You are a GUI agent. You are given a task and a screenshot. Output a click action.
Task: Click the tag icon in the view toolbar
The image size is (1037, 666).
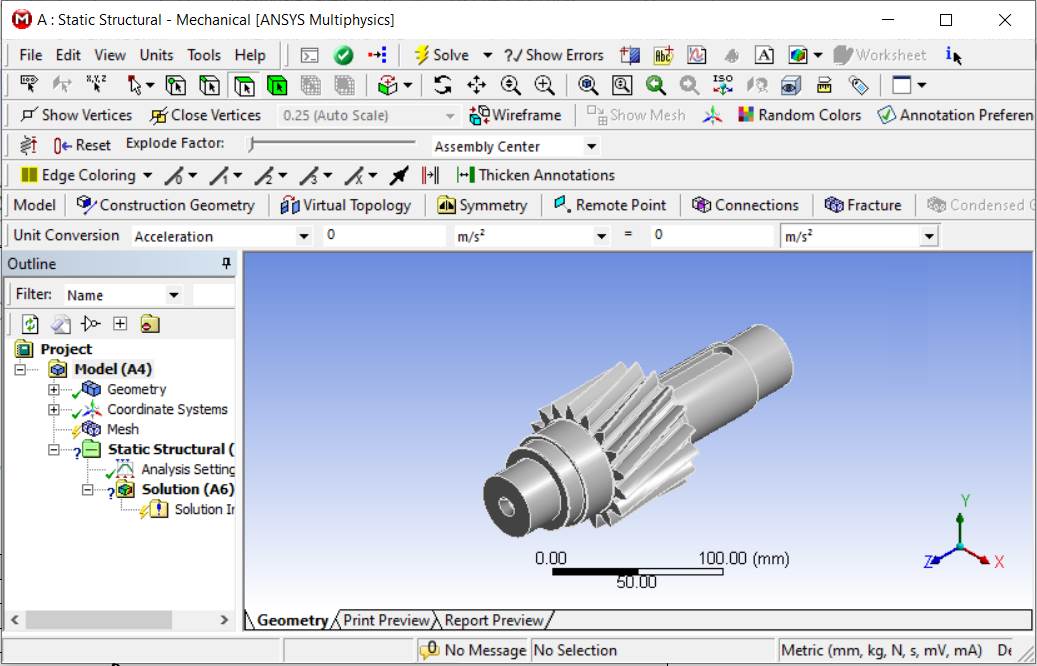(x=858, y=85)
